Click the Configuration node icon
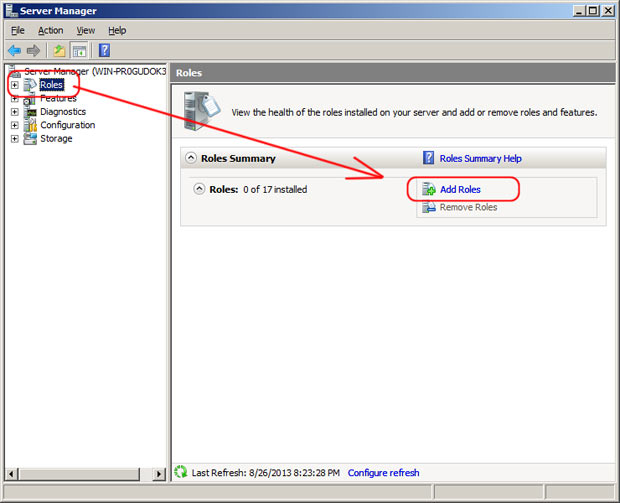620x503 pixels. (30, 125)
